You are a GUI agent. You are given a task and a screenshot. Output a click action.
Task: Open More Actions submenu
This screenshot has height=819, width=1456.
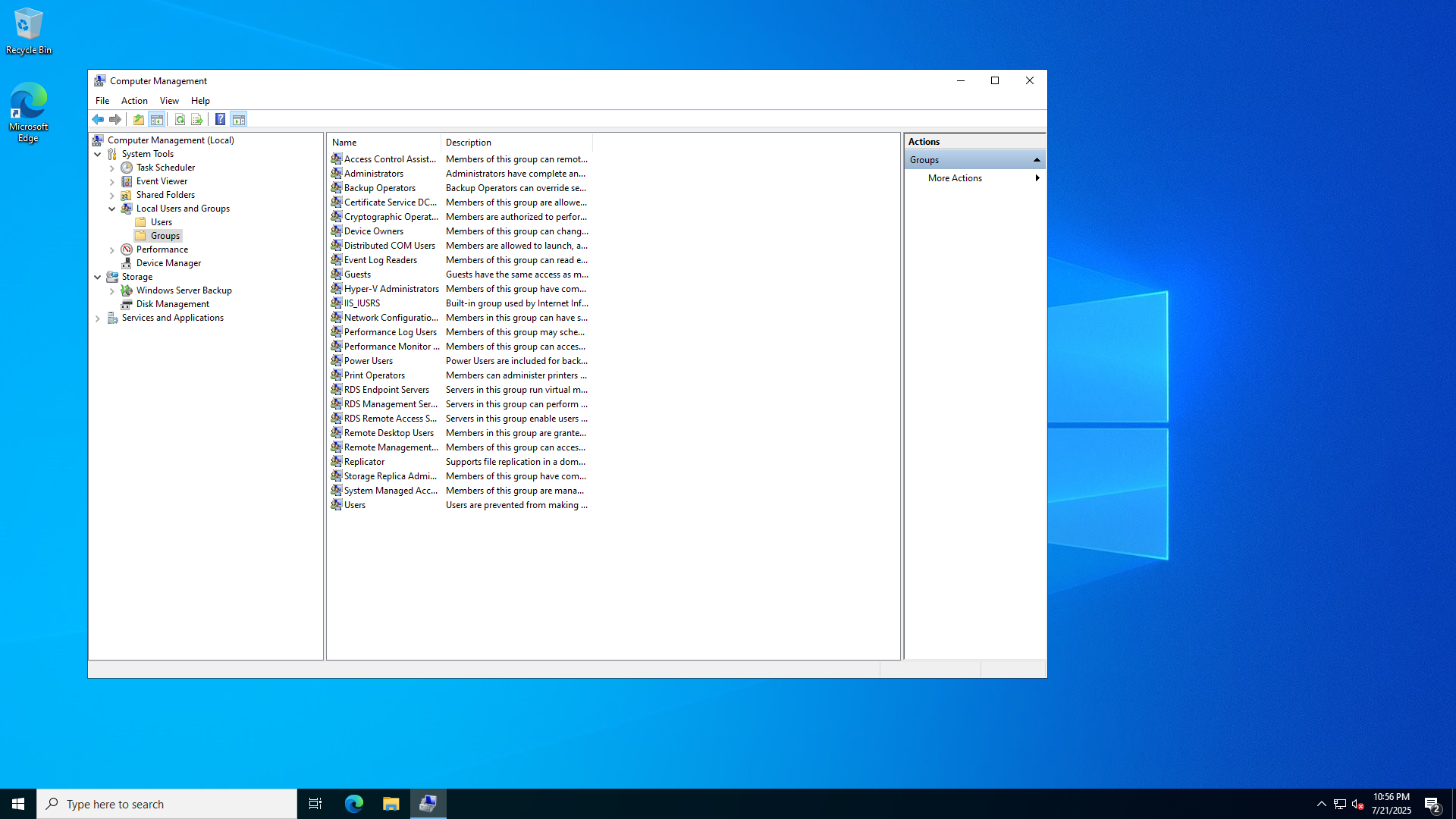tap(955, 178)
